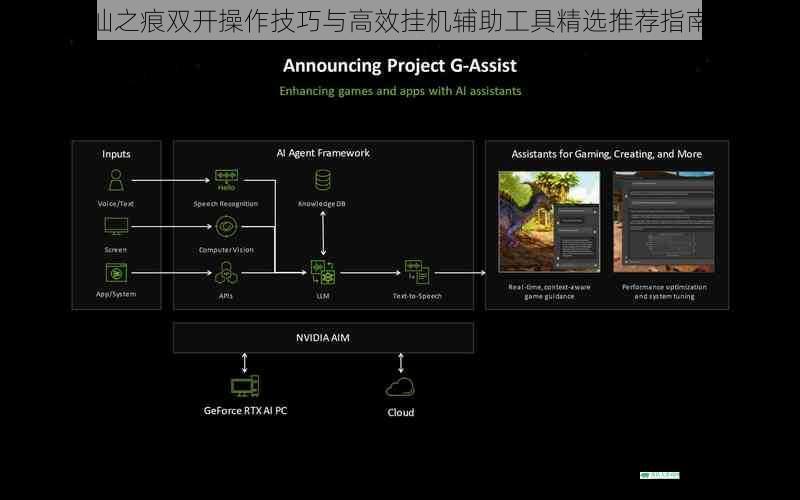Click the Knowledge DB database icon
Image resolution: width=800 pixels, height=500 pixels.
click(323, 180)
